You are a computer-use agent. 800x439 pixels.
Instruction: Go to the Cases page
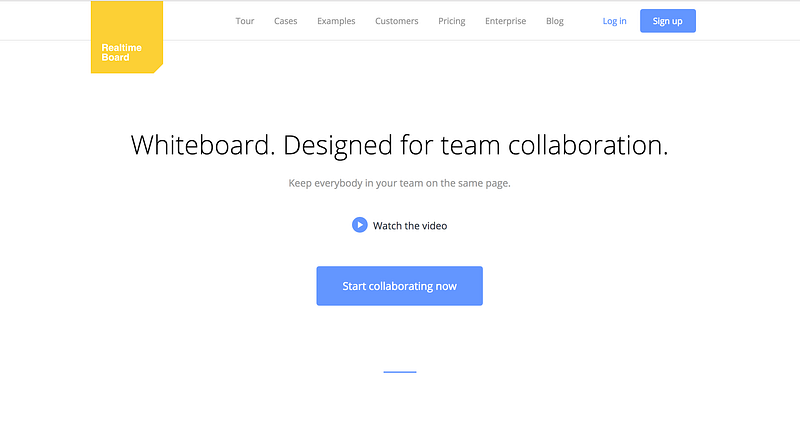tap(285, 21)
